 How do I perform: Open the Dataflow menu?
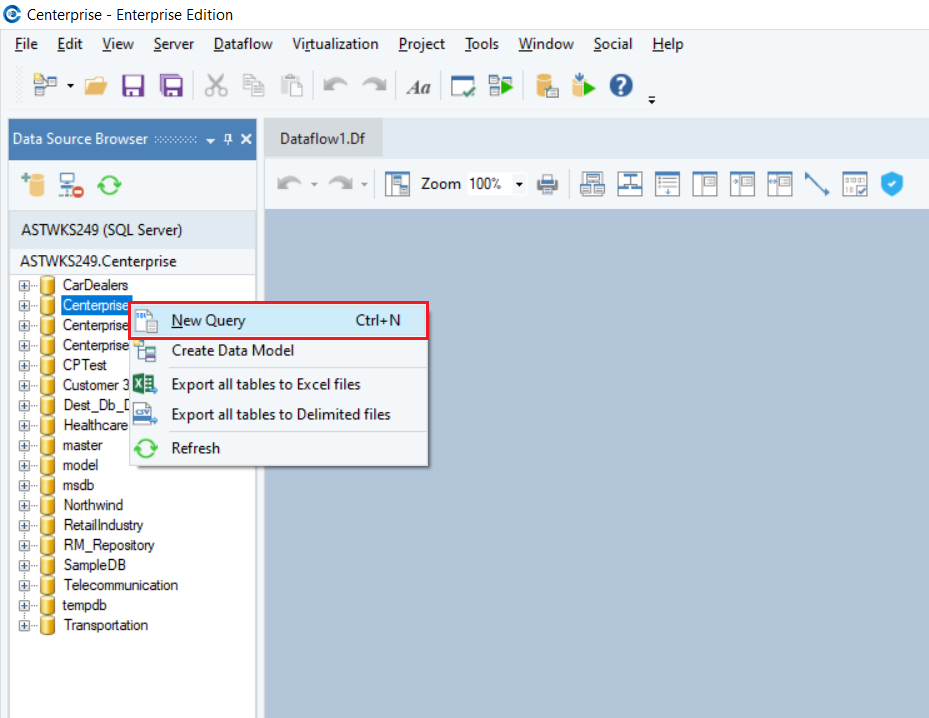242,44
